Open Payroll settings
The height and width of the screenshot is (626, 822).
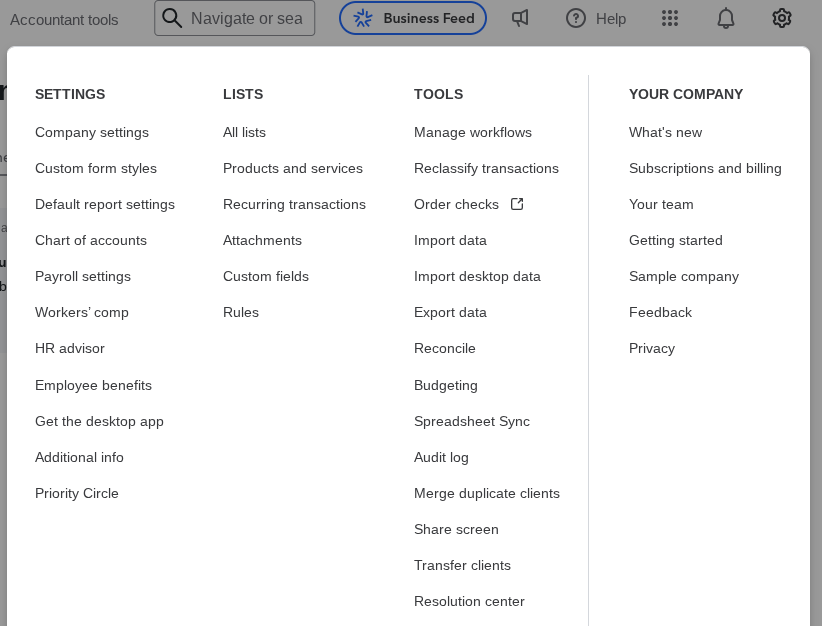coord(82,276)
